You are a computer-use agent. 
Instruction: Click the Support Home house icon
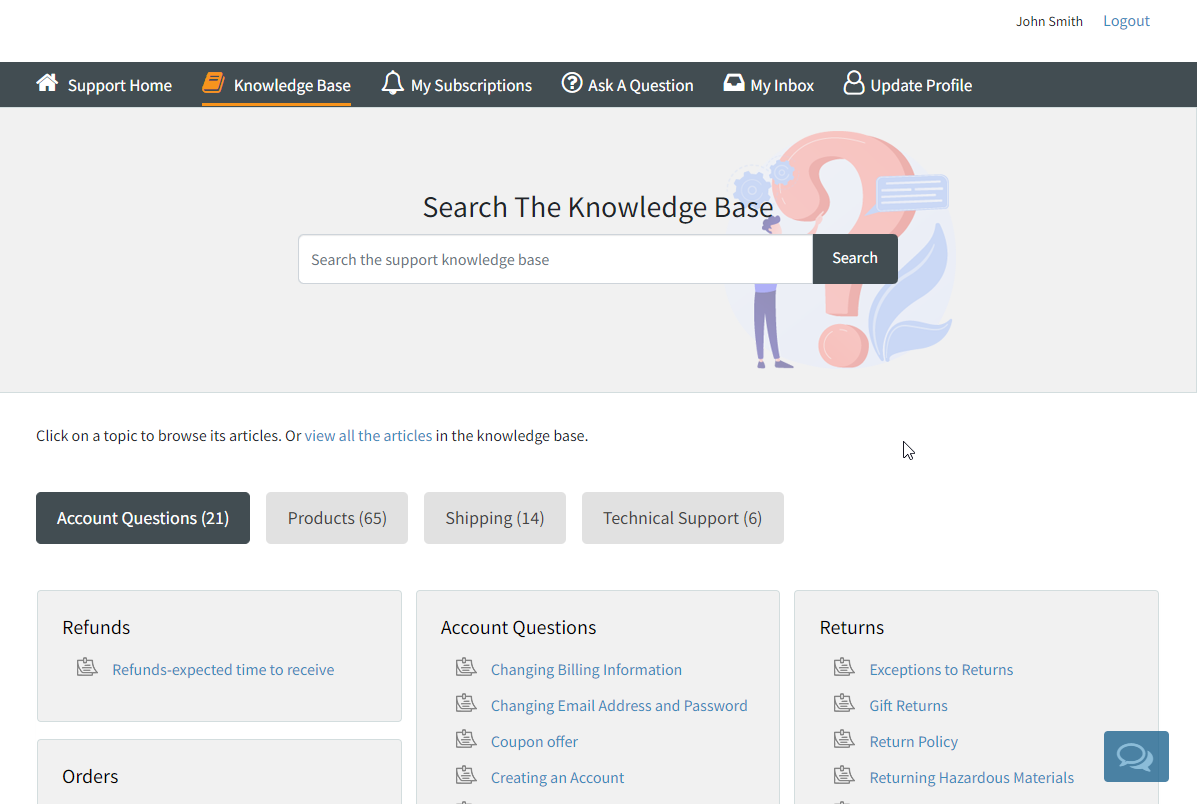[x=47, y=83]
